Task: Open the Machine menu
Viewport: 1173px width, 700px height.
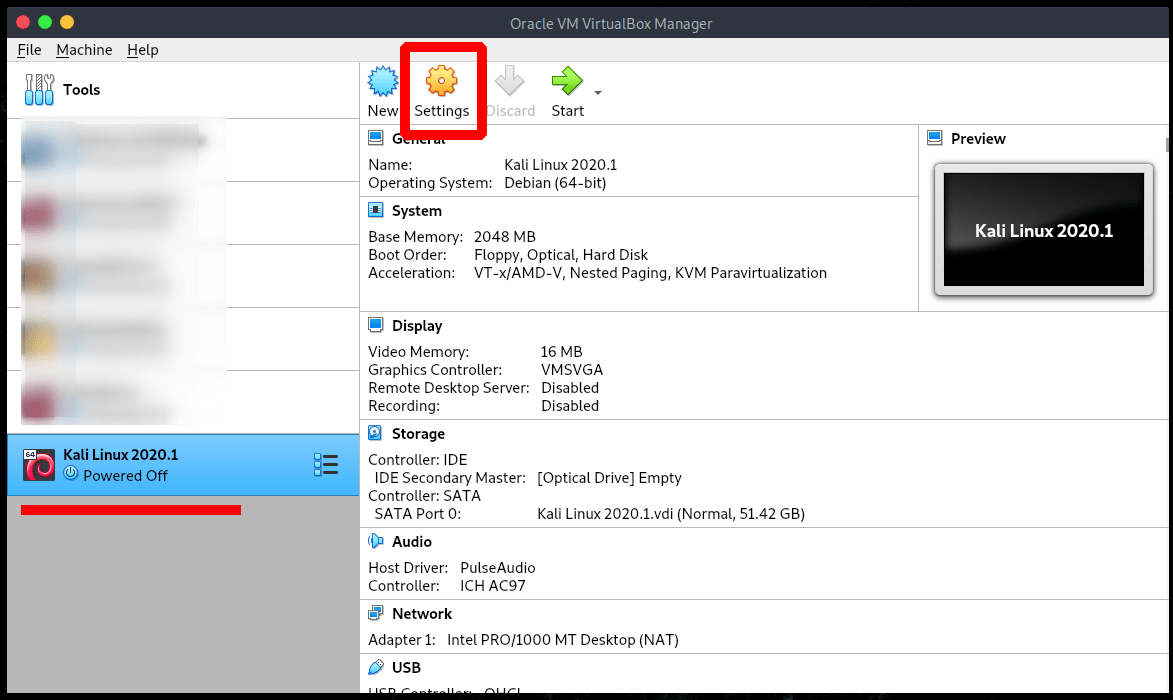Action: pos(84,50)
